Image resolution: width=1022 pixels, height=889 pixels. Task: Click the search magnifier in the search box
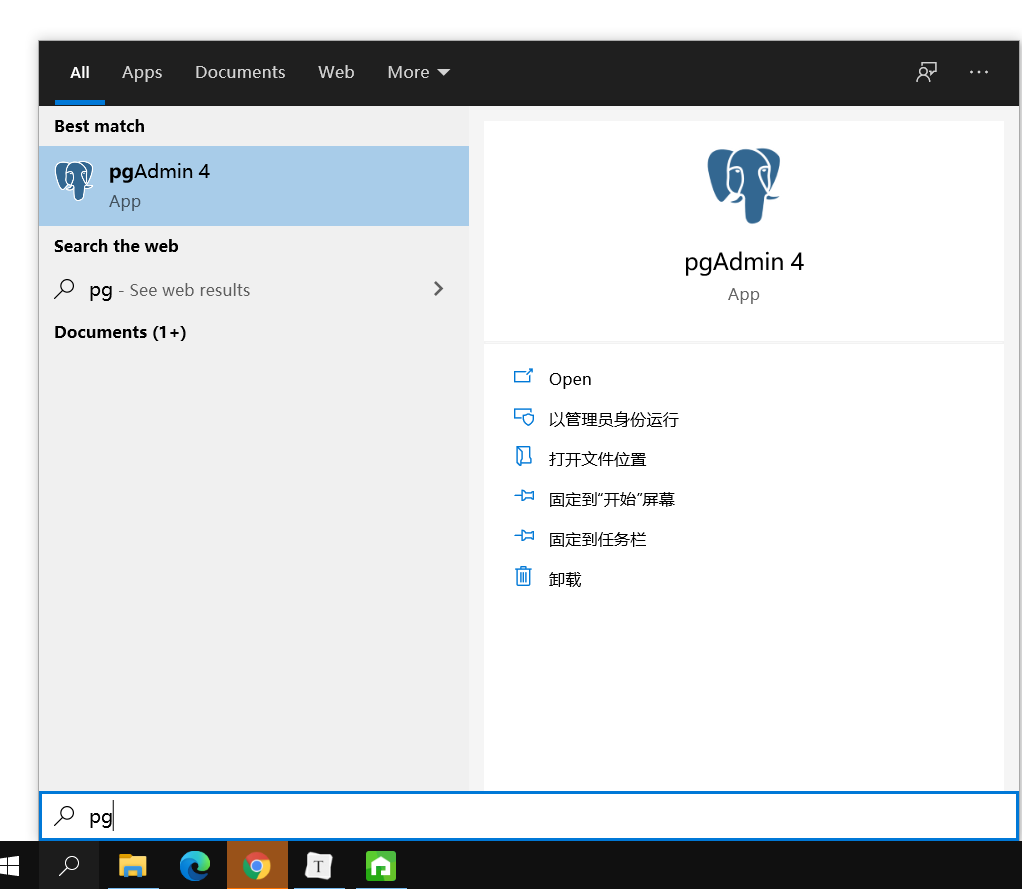(x=62, y=817)
